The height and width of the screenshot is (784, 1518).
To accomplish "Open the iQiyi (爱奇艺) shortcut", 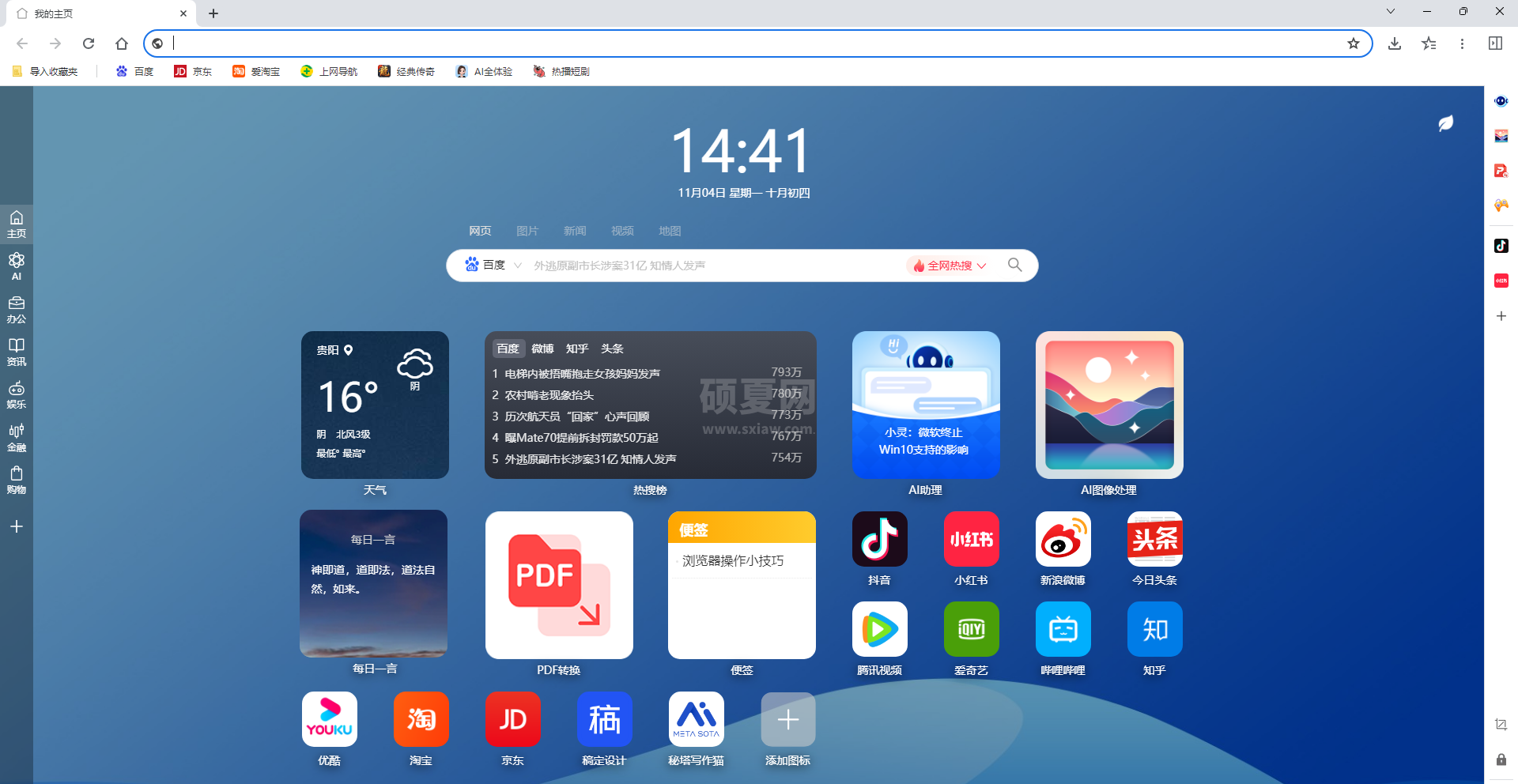I will [971, 629].
